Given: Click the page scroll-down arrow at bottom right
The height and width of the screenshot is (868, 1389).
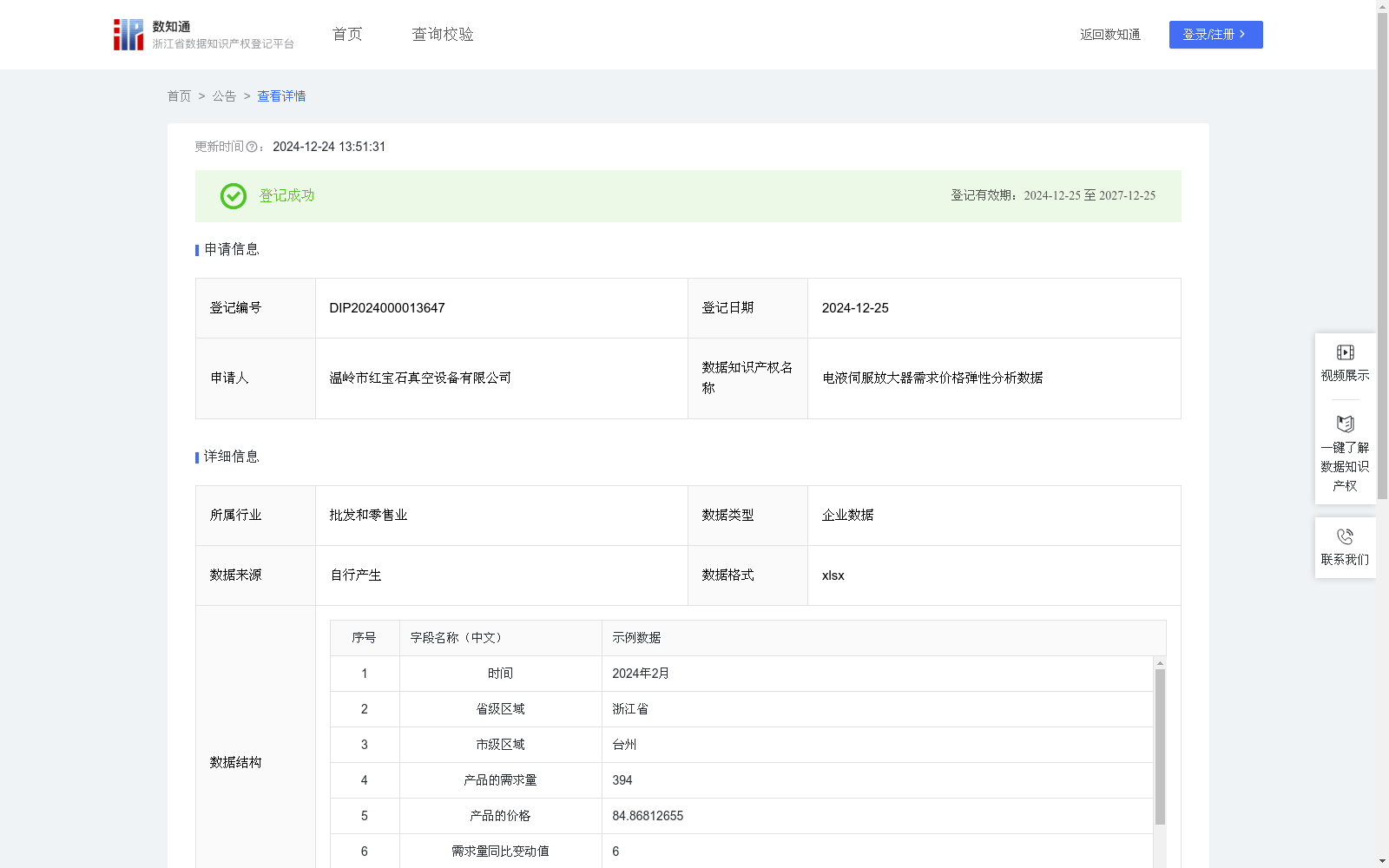Looking at the screenshot, I should [x=1380, y=860].
